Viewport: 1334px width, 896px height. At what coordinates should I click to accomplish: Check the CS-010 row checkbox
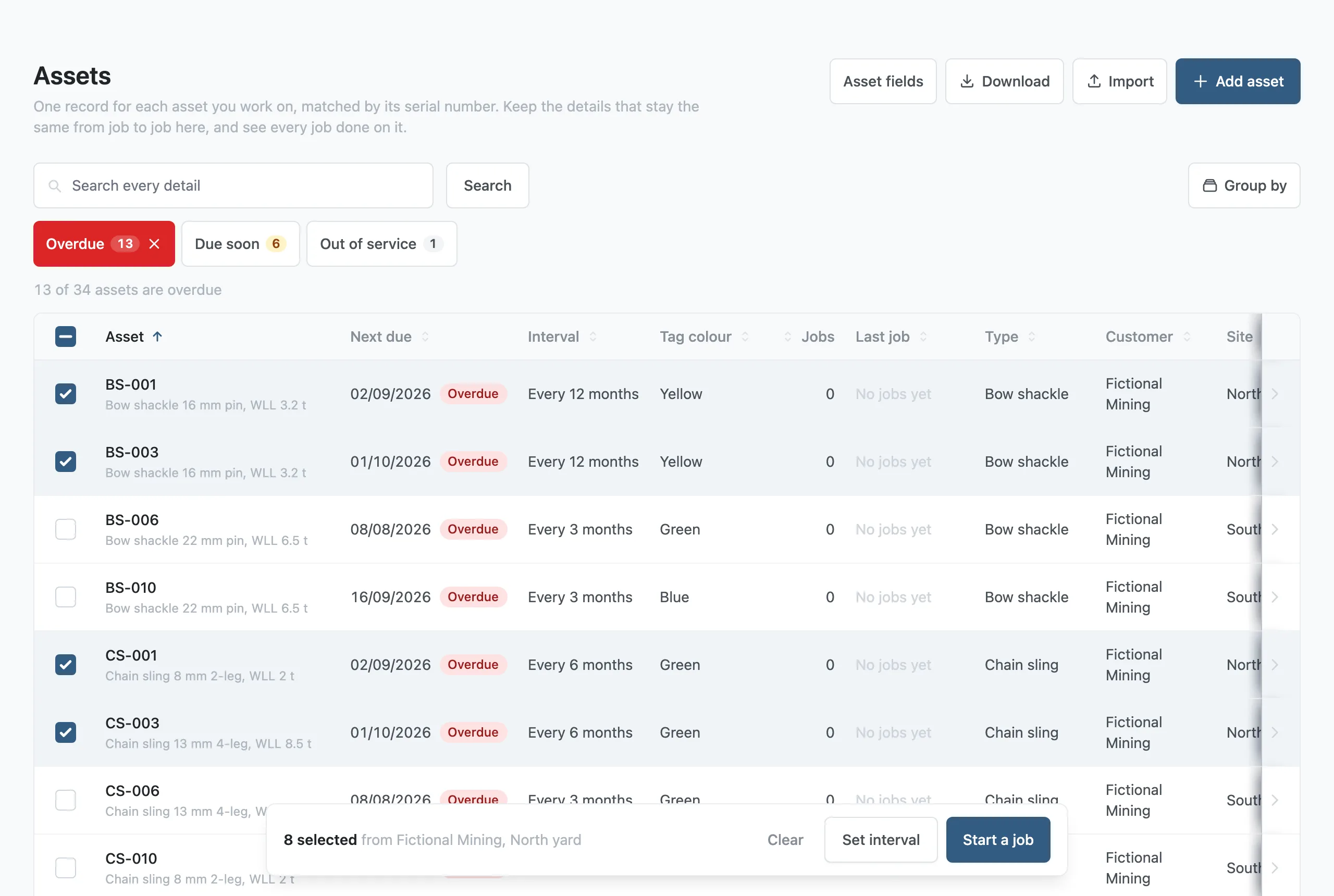66,868
